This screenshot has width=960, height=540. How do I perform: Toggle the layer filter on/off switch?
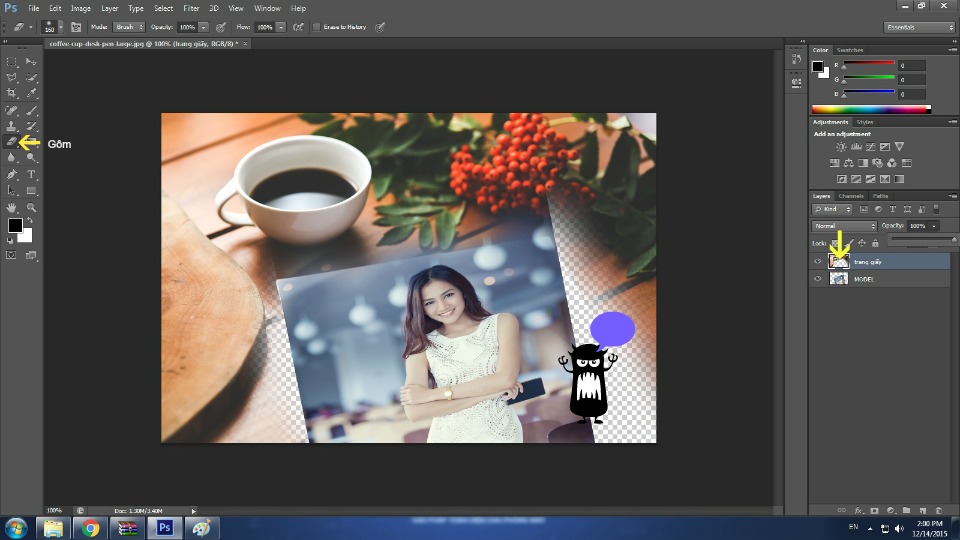coord(936,209)
